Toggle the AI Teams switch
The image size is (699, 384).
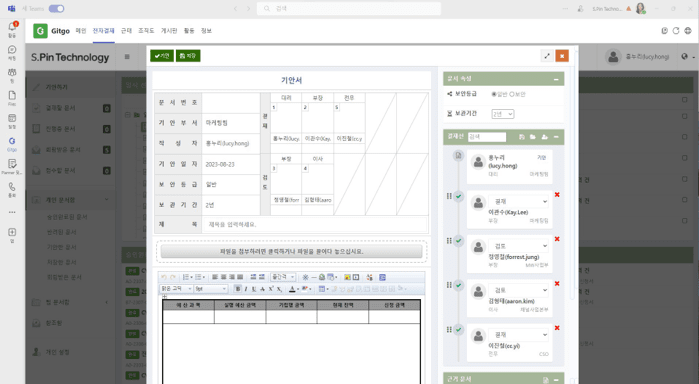tap(56, 8)
